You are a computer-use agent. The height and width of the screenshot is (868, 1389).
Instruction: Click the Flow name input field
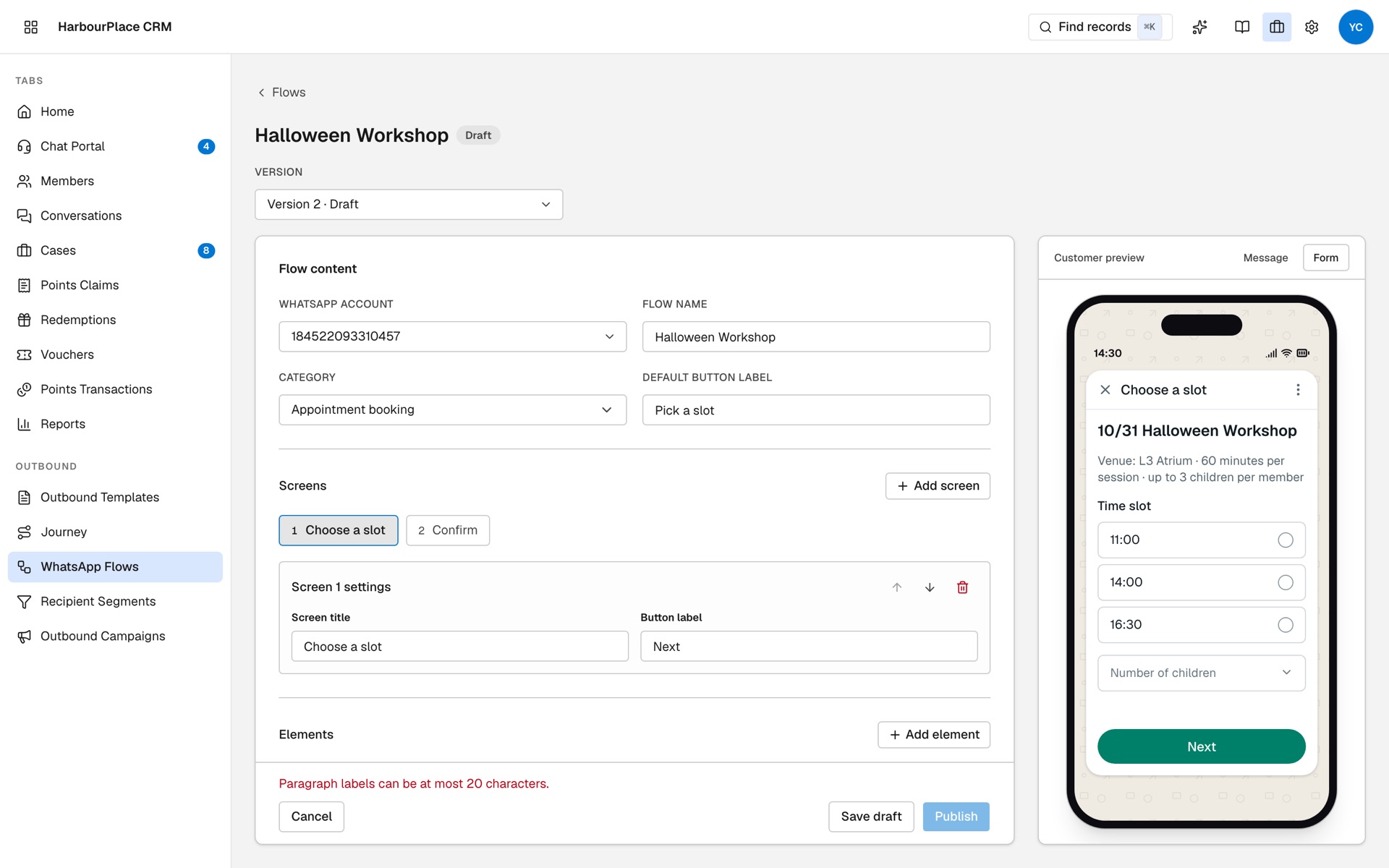(816, 337)
